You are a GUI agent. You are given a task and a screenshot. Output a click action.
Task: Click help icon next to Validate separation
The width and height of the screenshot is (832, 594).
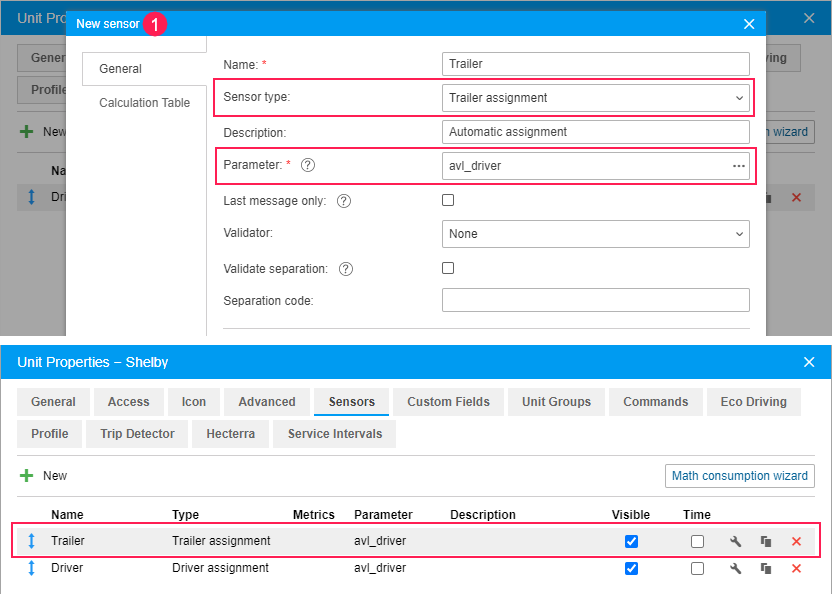346,269
